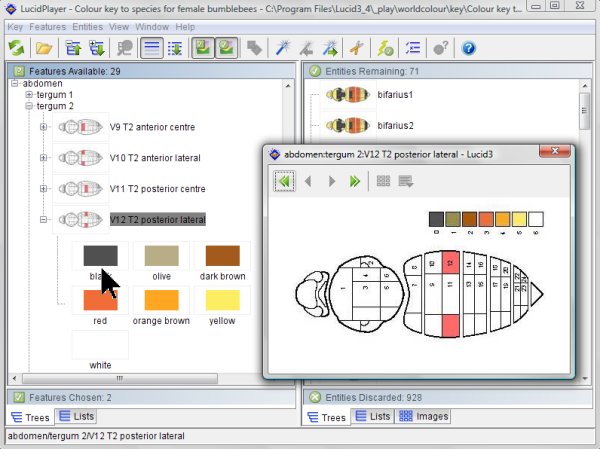Image resolution: width=600 pixels, height=449 pixels.
Task: Go to next image in viewer
Action: point(331,181)
